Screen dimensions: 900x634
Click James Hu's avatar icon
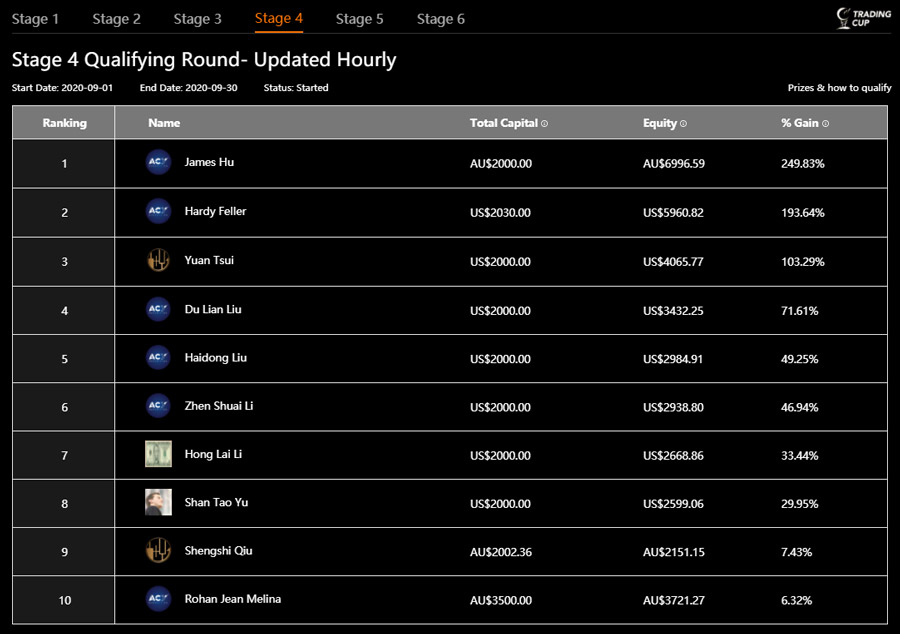158,163
